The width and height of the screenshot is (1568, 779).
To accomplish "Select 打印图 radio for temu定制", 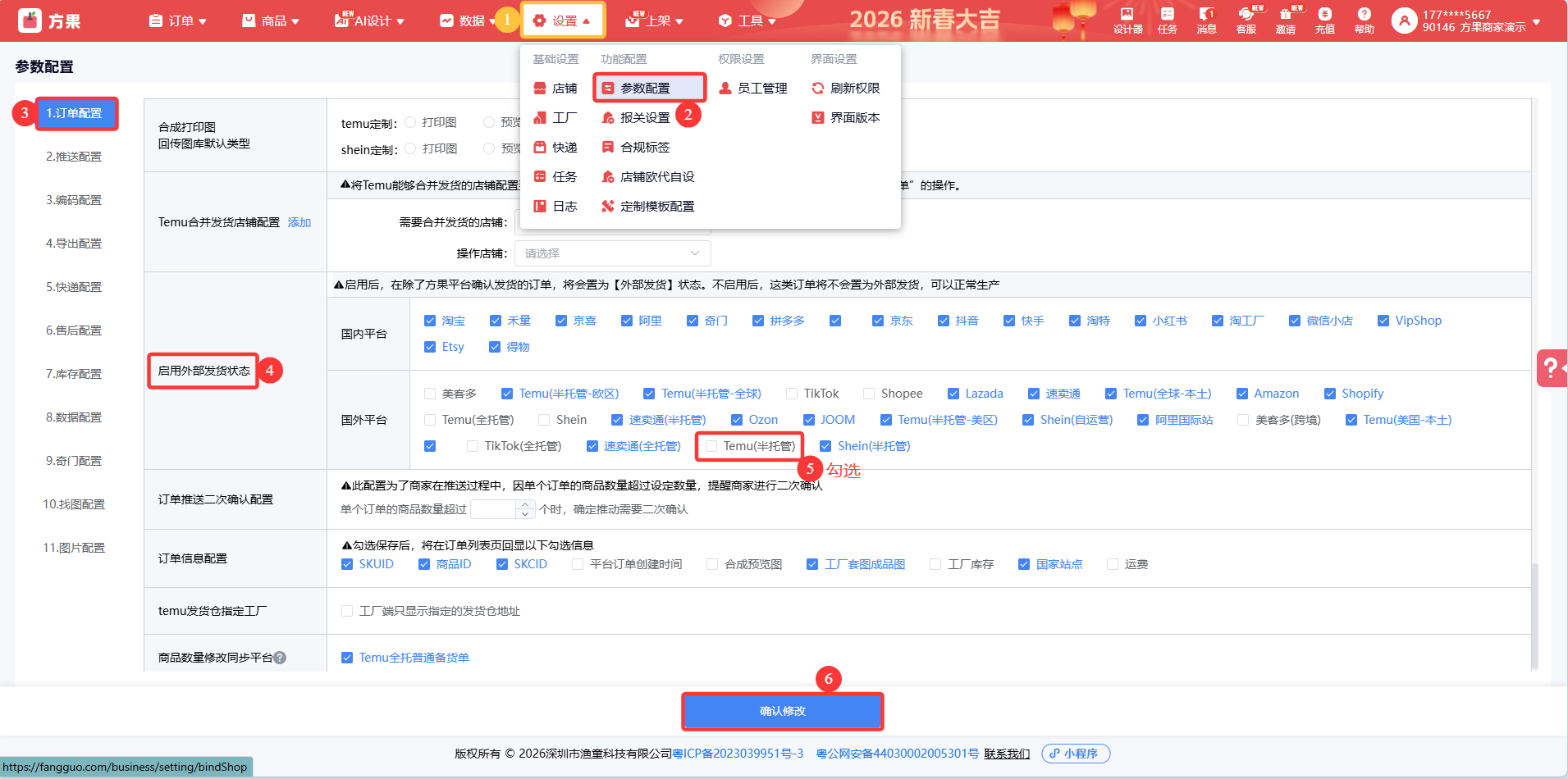I will point(411,122).
